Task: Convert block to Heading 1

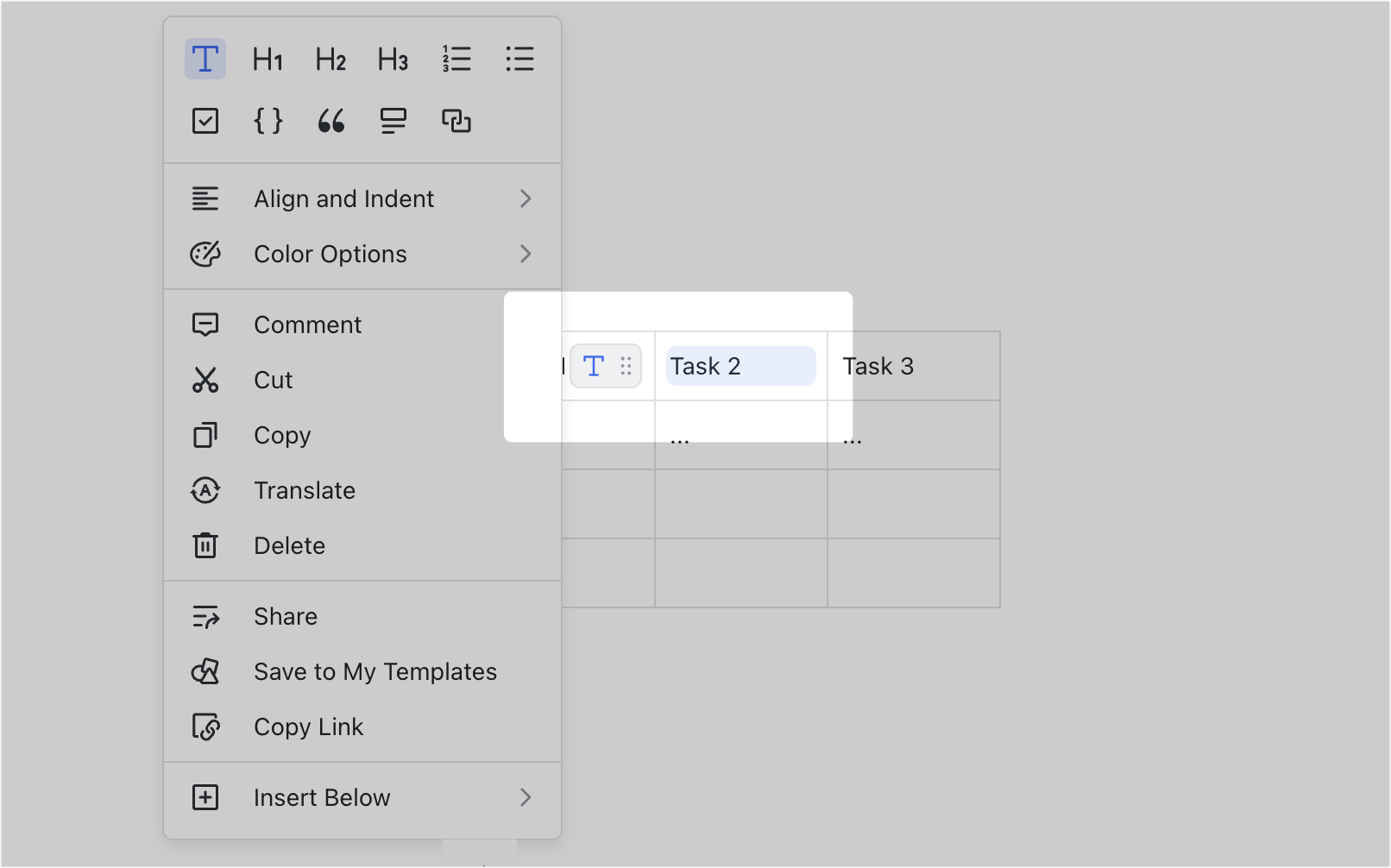Action: pos(267,59)
